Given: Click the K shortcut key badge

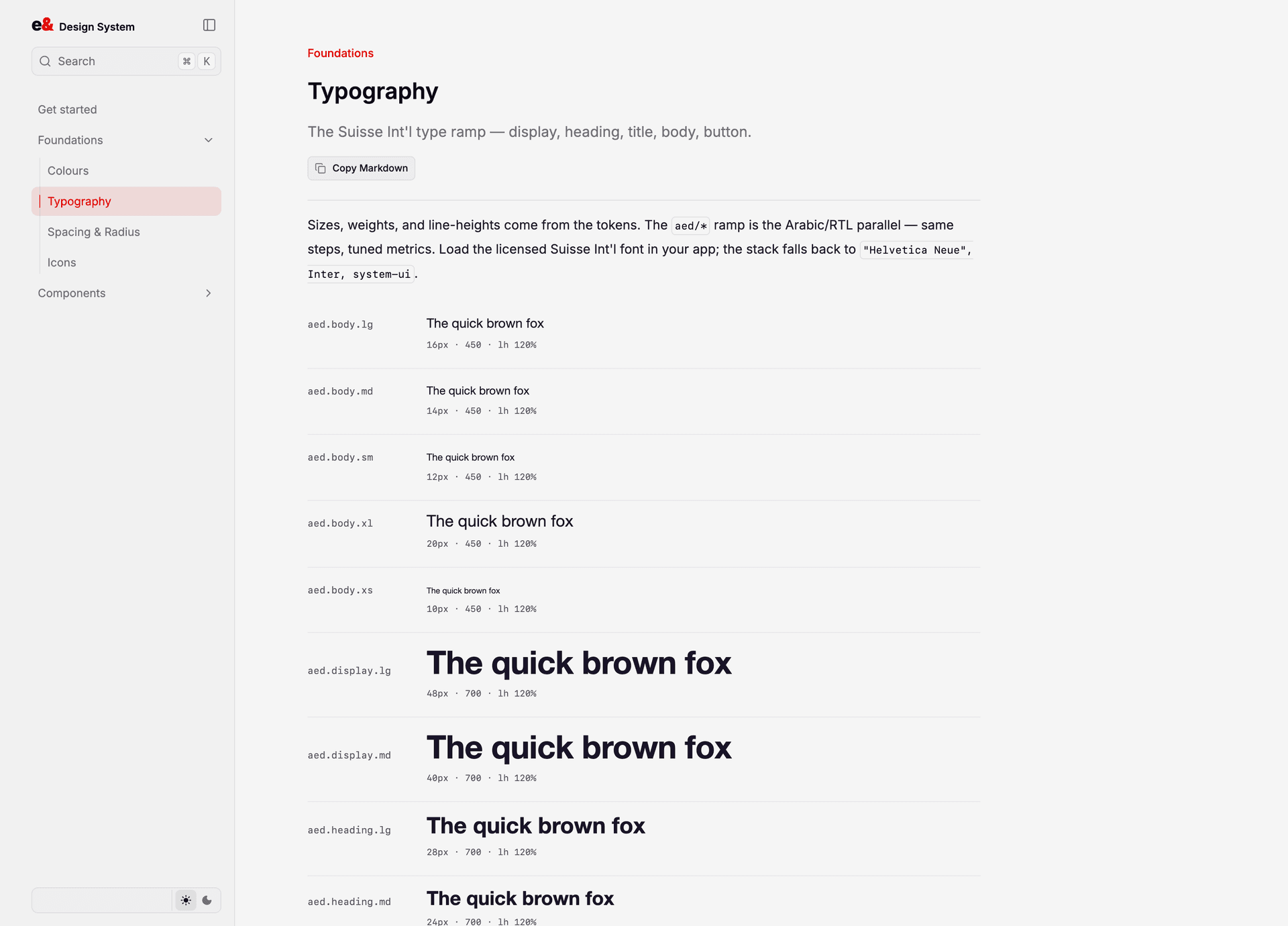Looking at the screenshot, I should (207, 61).
